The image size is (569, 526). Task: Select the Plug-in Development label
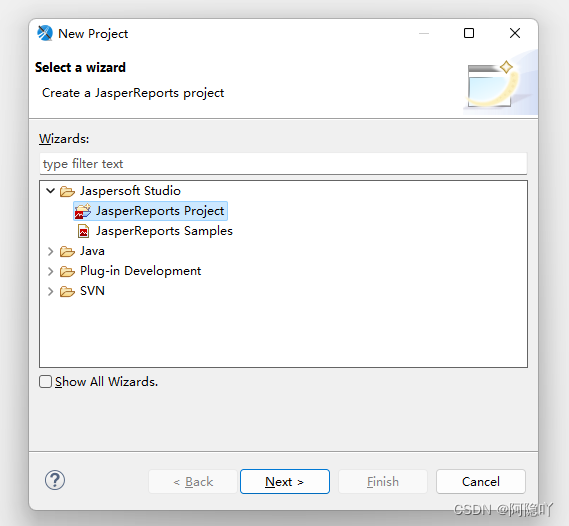click(x=140, y=271)
